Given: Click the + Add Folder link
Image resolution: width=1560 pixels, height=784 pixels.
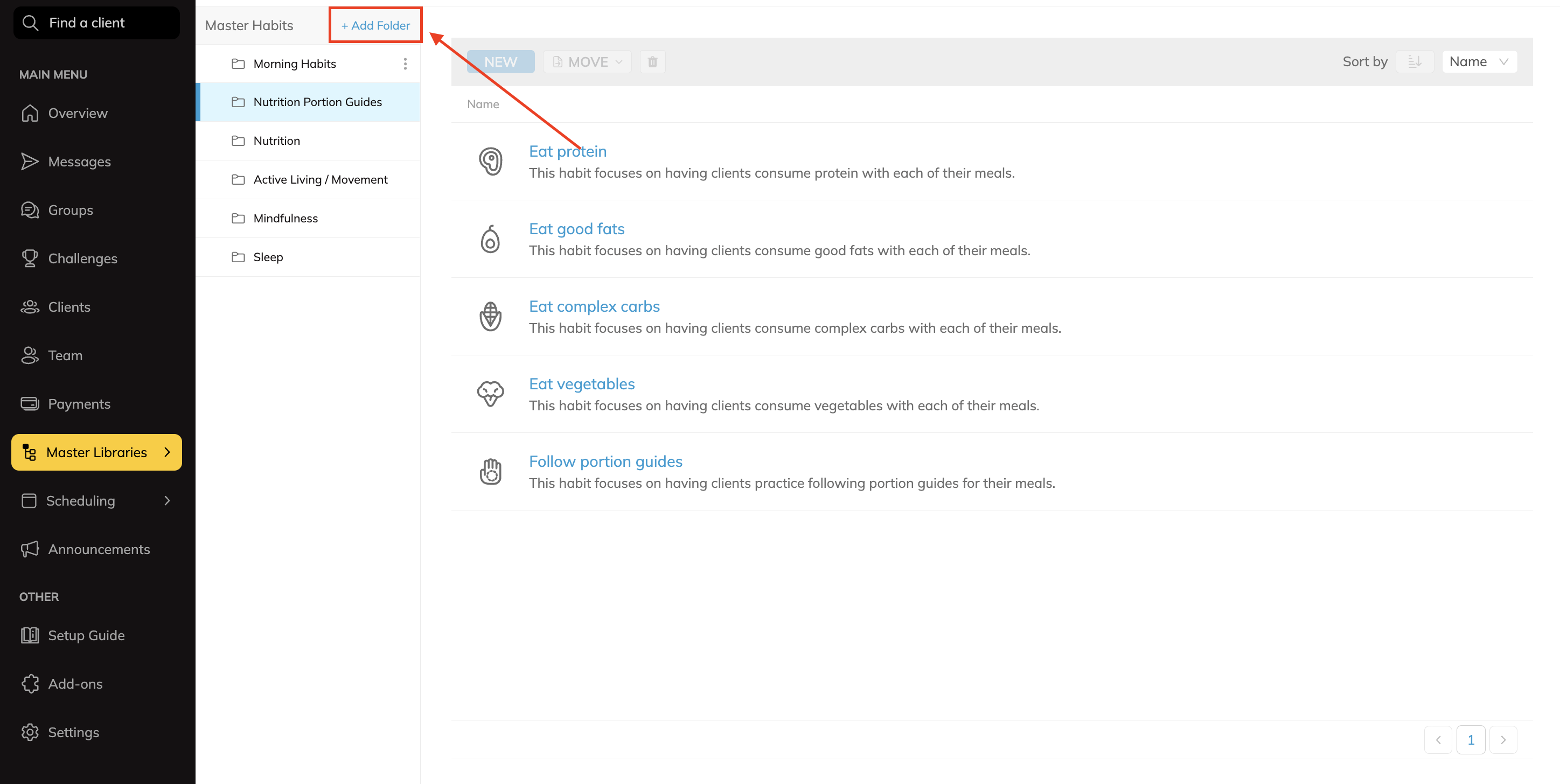Looking at the screenshot, I should coord(375,25).
